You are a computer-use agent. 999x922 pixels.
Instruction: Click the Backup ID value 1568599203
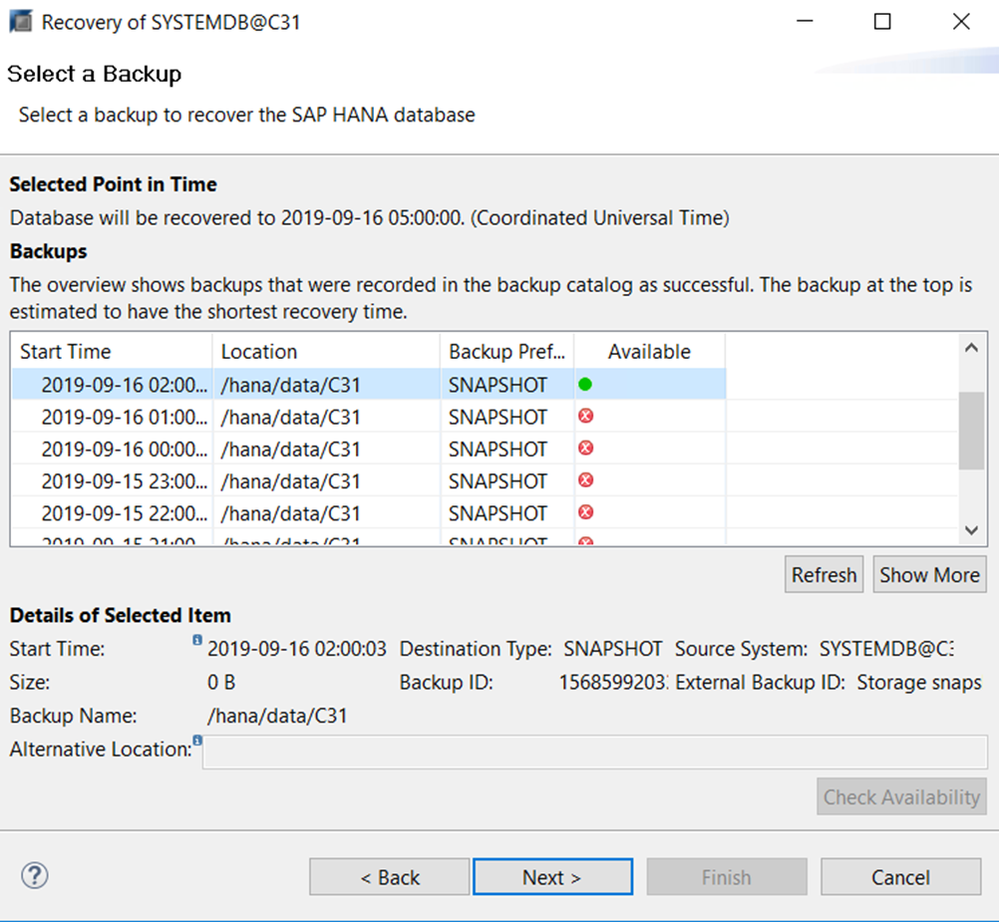[613, 682]
